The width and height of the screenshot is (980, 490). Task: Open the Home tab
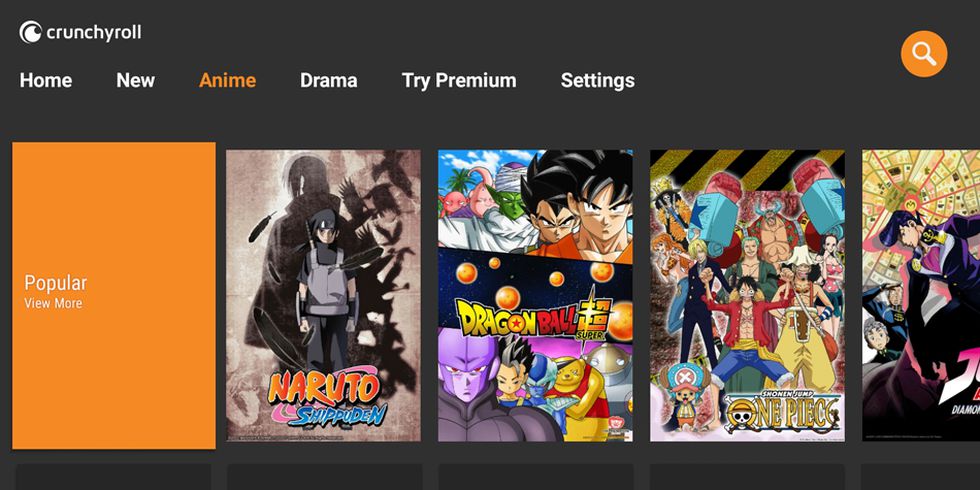pos(46,81)
